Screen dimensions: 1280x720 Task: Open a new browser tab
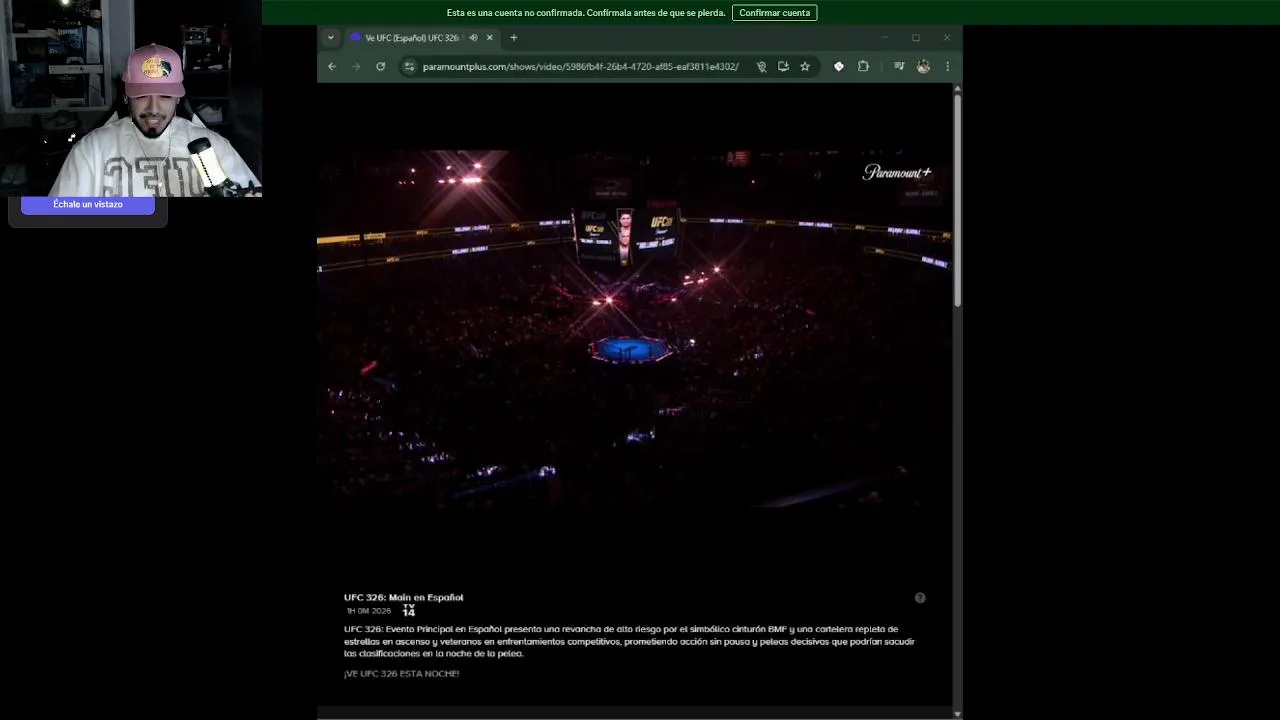click(514, 38)
